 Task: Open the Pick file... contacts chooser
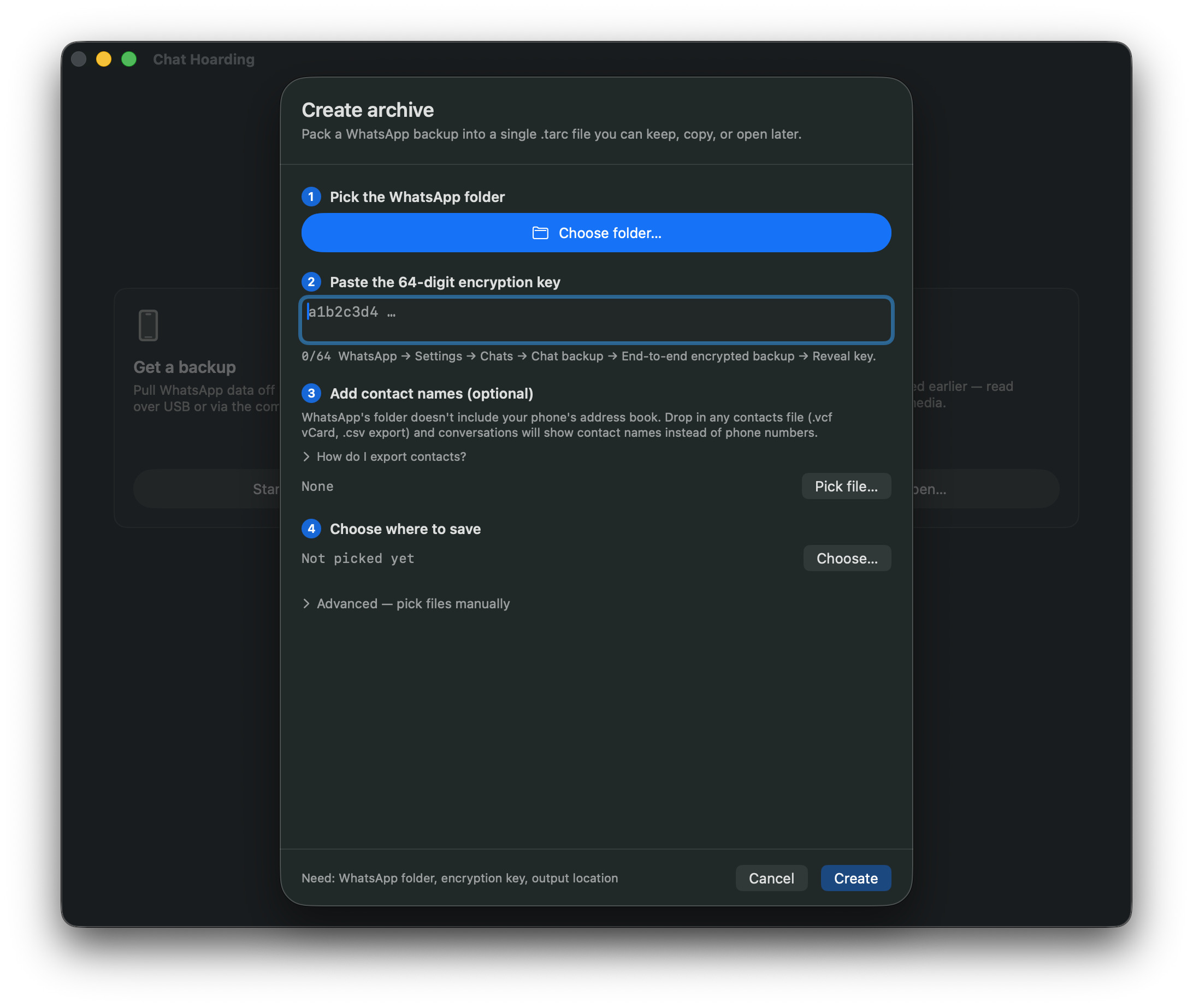click(846, 487)
